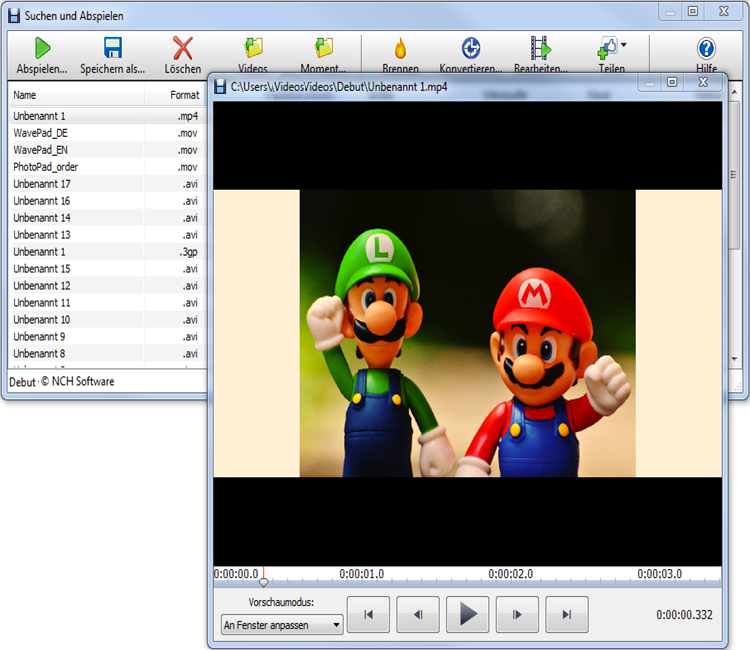Viewport: 750px width, 650px height.
Task: Select the 'WavePad_DE' file row
Action: pos(107,133)
